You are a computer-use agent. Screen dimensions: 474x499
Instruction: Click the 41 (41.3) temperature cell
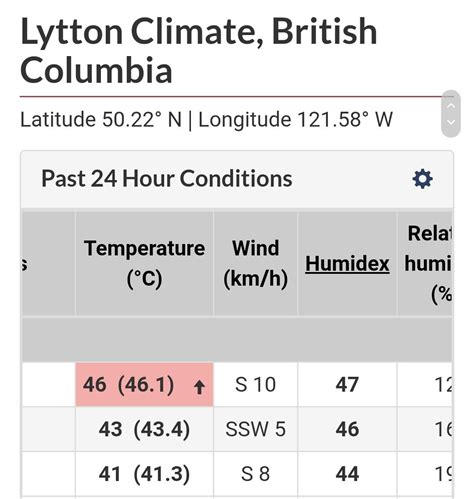[x=144, y=474]
